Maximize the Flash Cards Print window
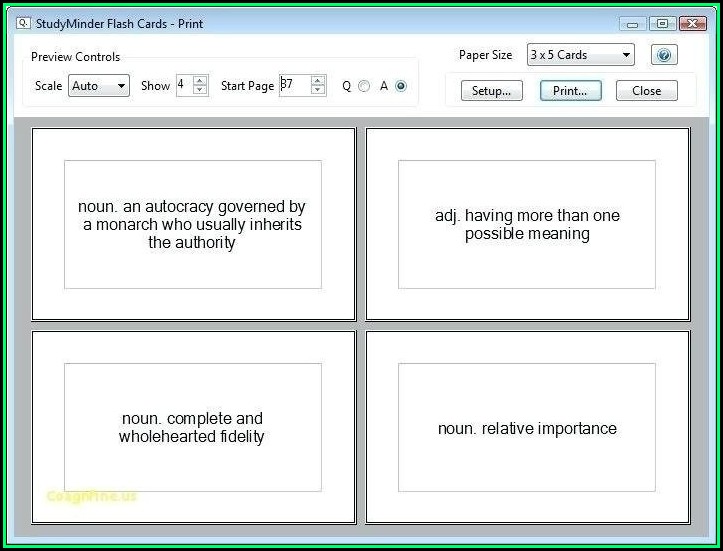Screen dimensions: 723x551 tap(661, 23)
